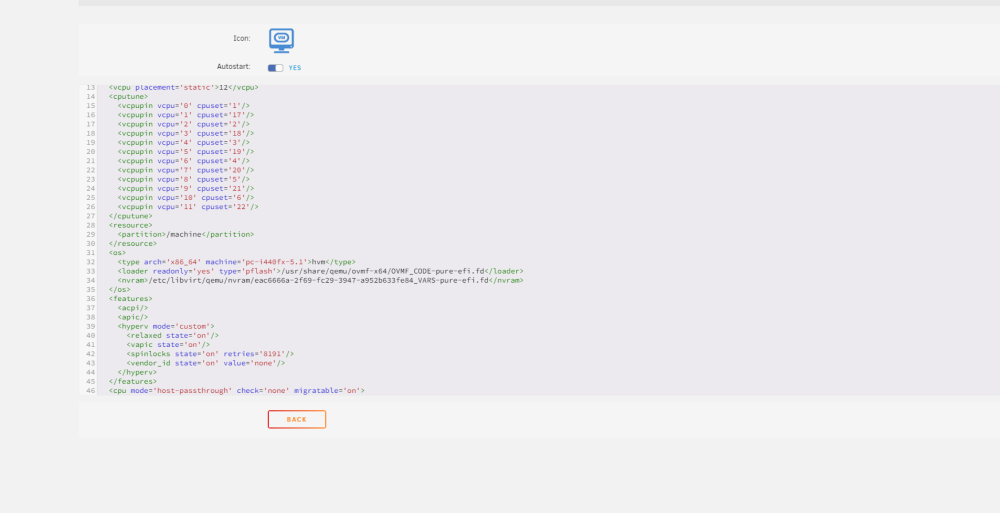
Task: Click the closing </hyperv> tag line
Action: (137, 372)
